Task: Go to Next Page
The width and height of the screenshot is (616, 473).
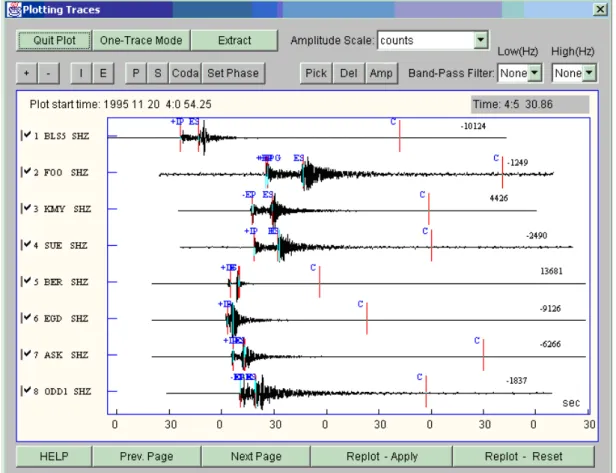Action: click(256, 456)
